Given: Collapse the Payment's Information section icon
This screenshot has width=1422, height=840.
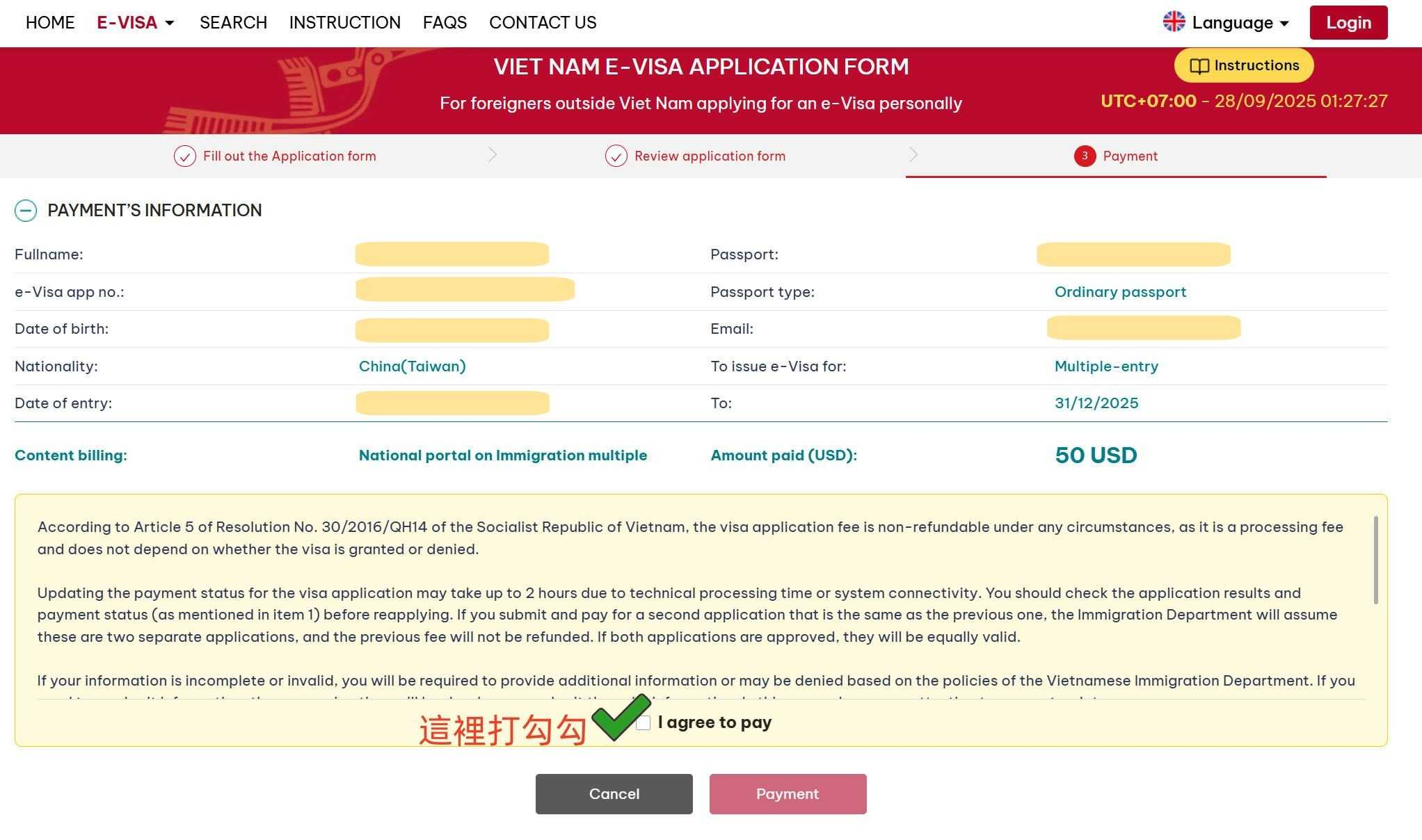Looking at the screenshot, I should tap(26, 211).
